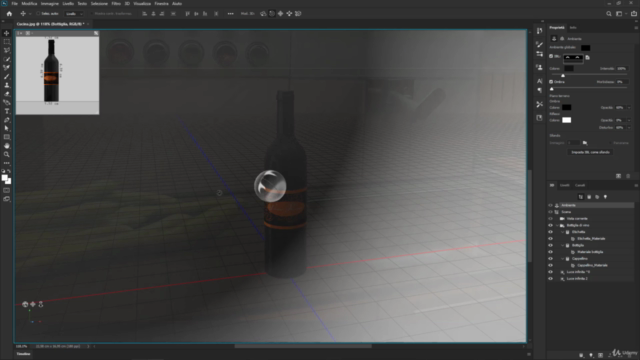Collapse the Etichetta tree item
Image resolution: width=640 pixels, height=360 pixels.
pyautogui.click(x=562, y=232)
